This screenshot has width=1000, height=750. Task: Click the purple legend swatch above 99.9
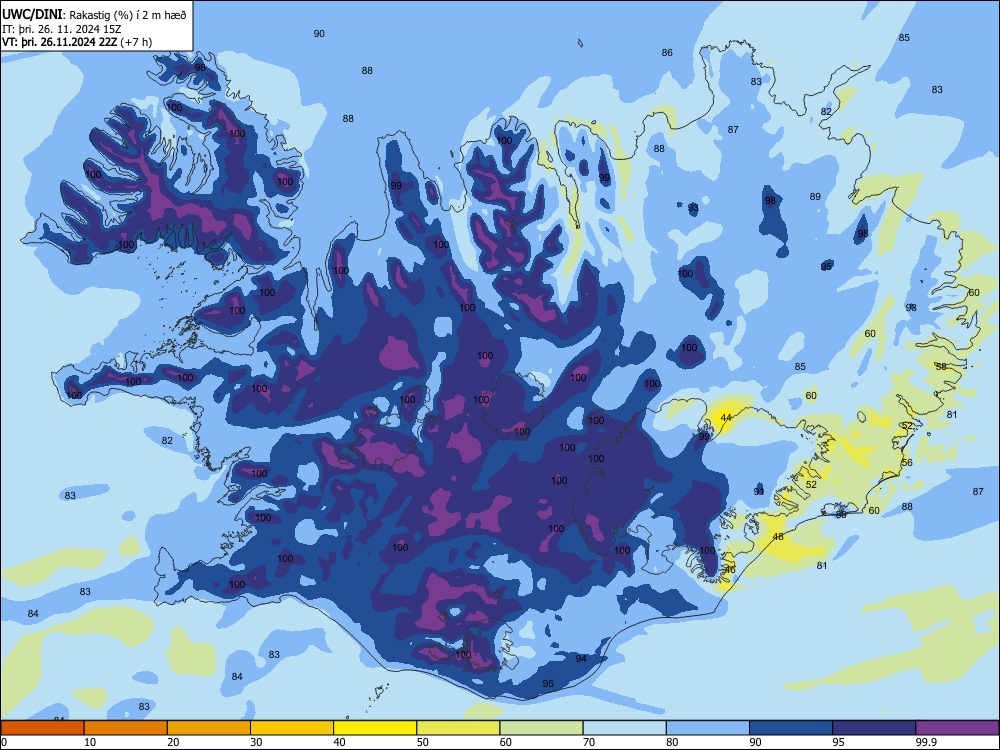[957, 728]
